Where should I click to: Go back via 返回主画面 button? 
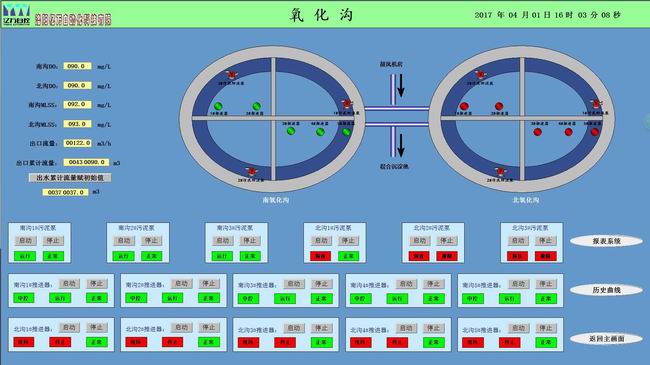click(606, 339)
